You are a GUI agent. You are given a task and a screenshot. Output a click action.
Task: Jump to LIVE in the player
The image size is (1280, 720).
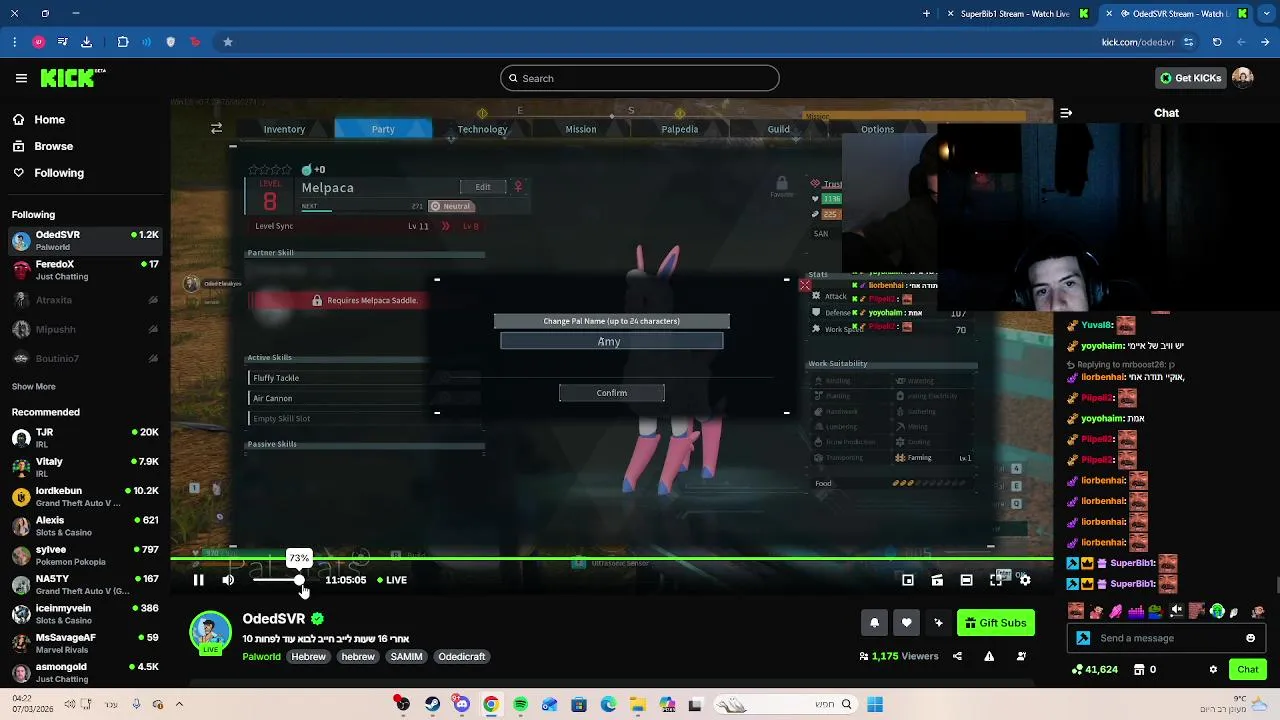[x=392, y=580]
